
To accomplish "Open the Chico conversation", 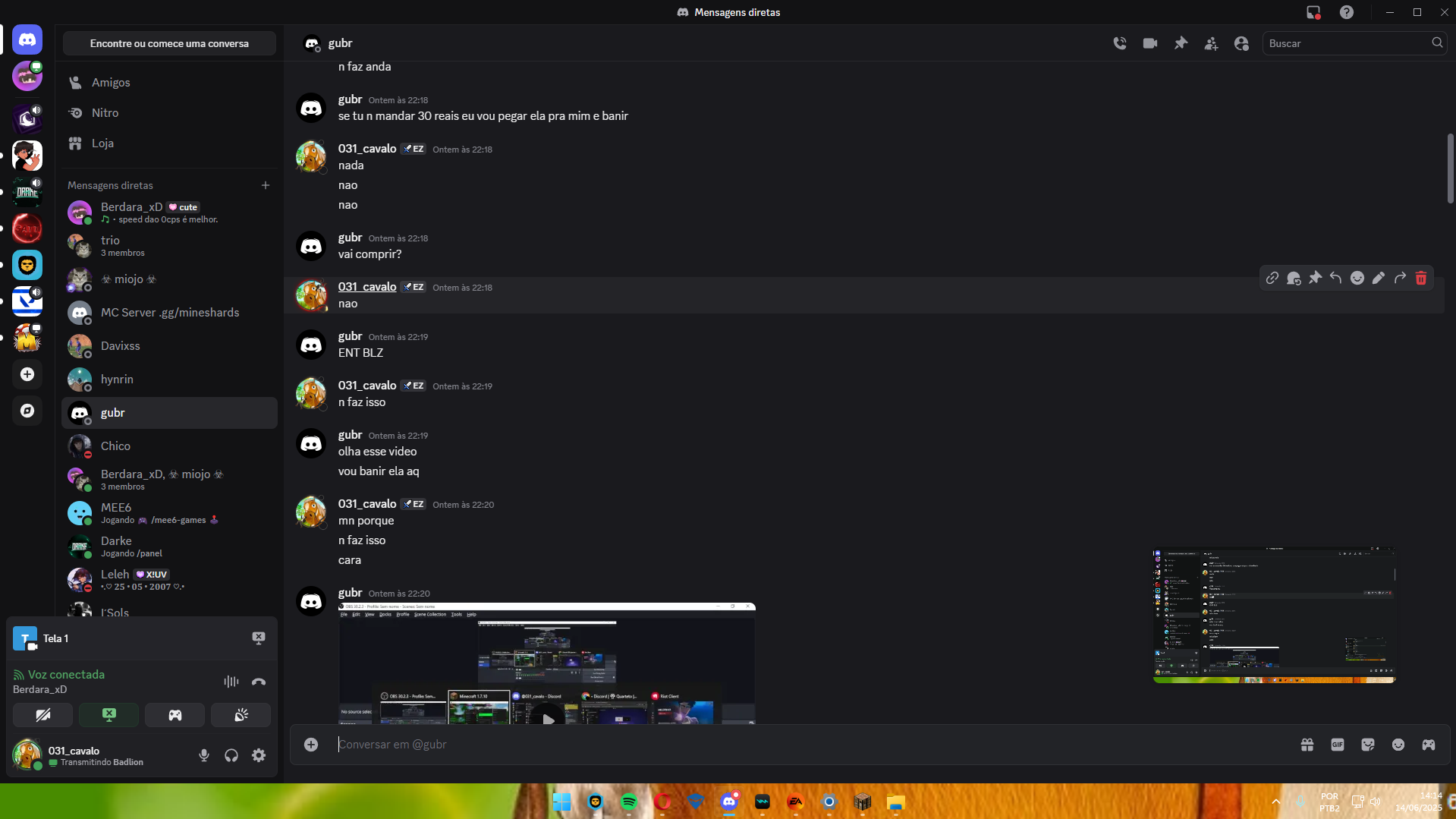I will (x=169, y=446).
